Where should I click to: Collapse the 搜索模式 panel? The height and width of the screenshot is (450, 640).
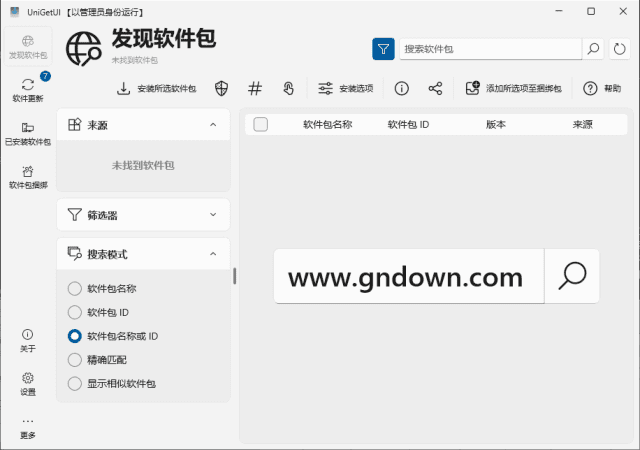click(x=213, y=254)
